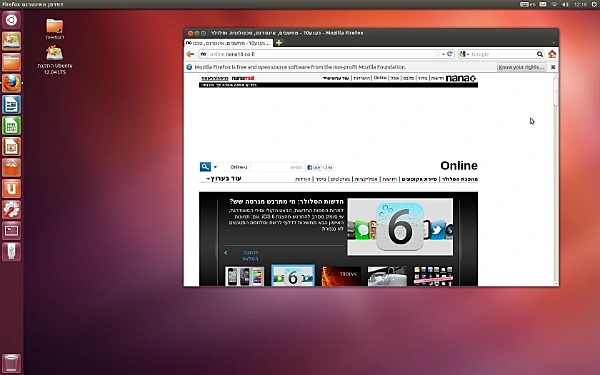Click the Firefox icon in the launcher

(x=11, y=83)
